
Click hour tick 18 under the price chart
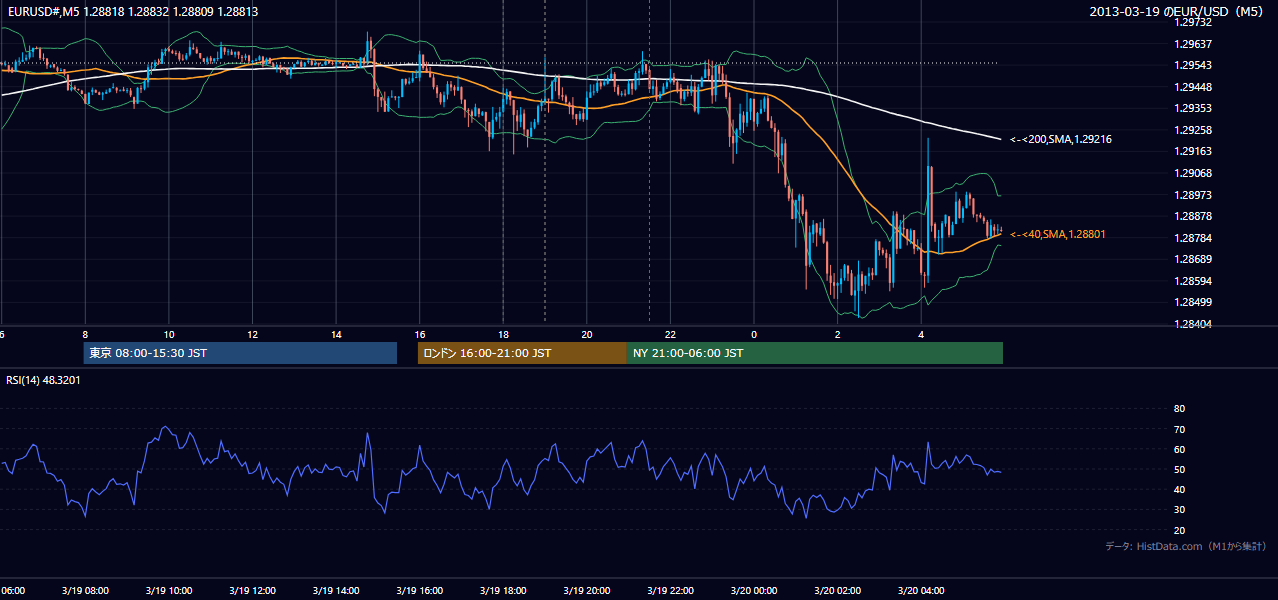[503, 335]
